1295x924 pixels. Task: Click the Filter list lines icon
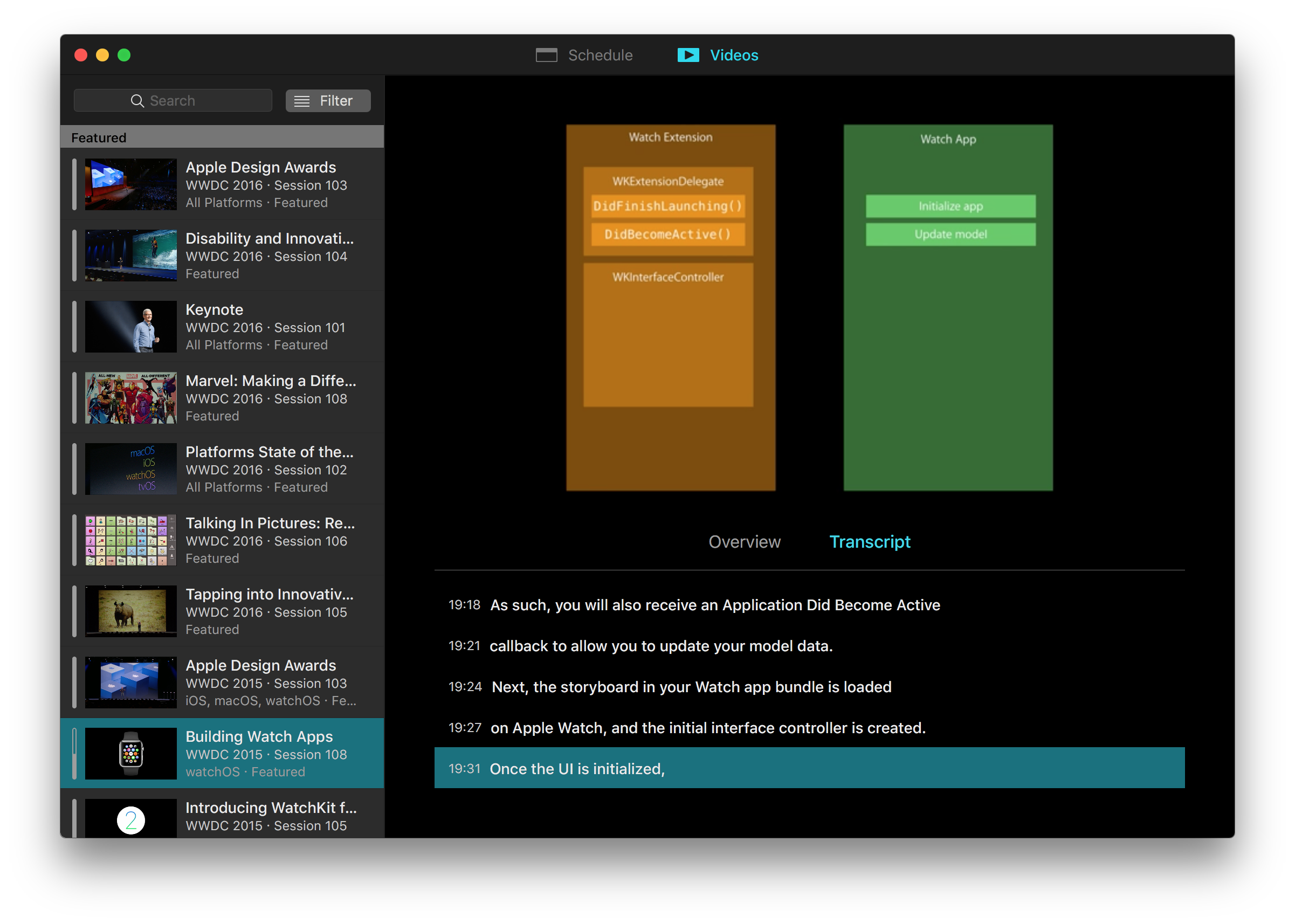click(x=301, y=101)
